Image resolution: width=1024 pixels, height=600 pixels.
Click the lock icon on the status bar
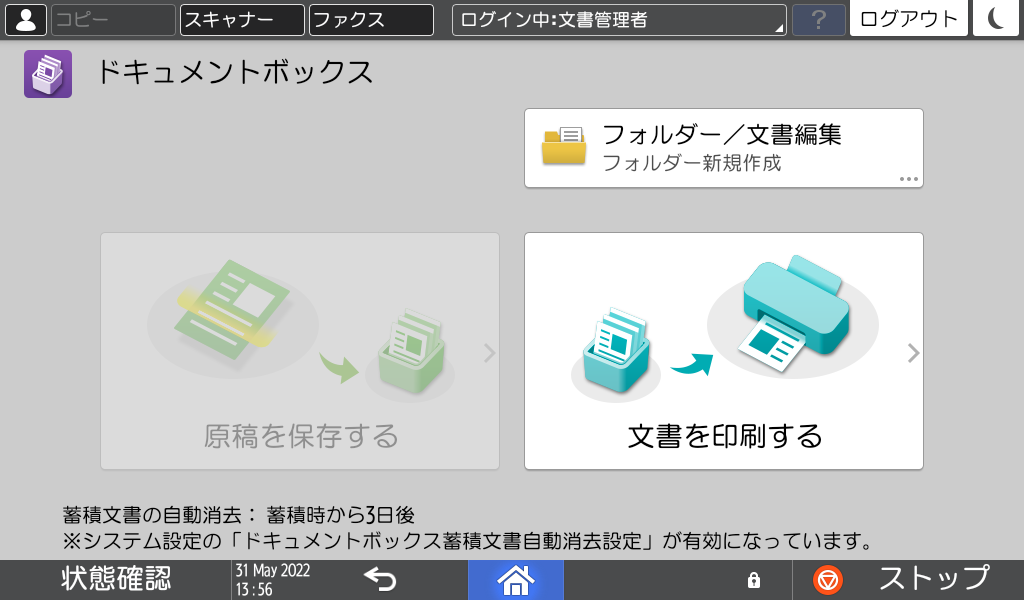(x=755, y=580)
